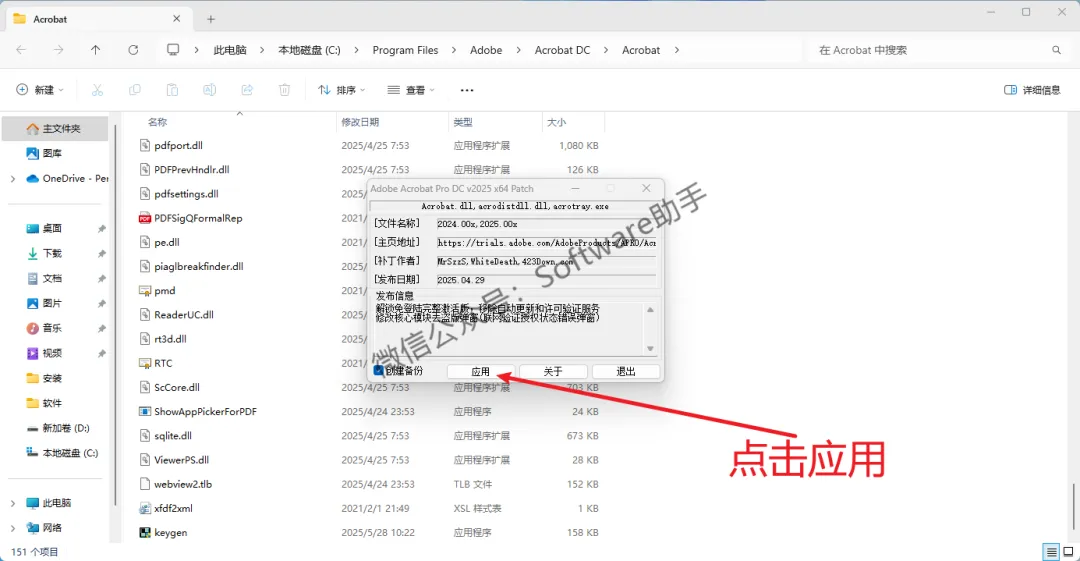Image resolution: width=1080 pixels, height=561 pixels.
Task: Click the homepage URL field in patch
Action: (546, 243)
